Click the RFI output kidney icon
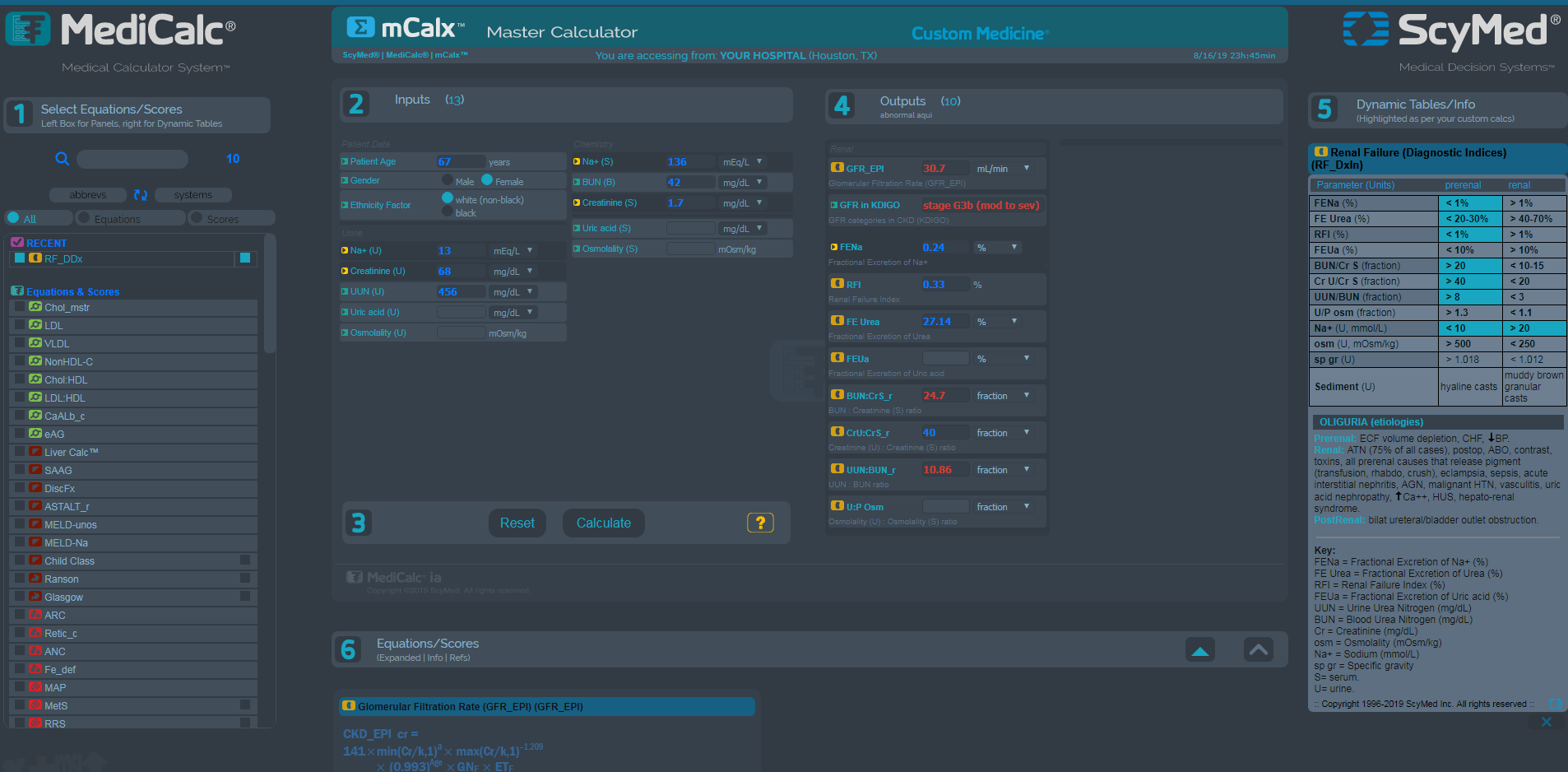Screen dimensions: 1568x772 click(837, 284)
